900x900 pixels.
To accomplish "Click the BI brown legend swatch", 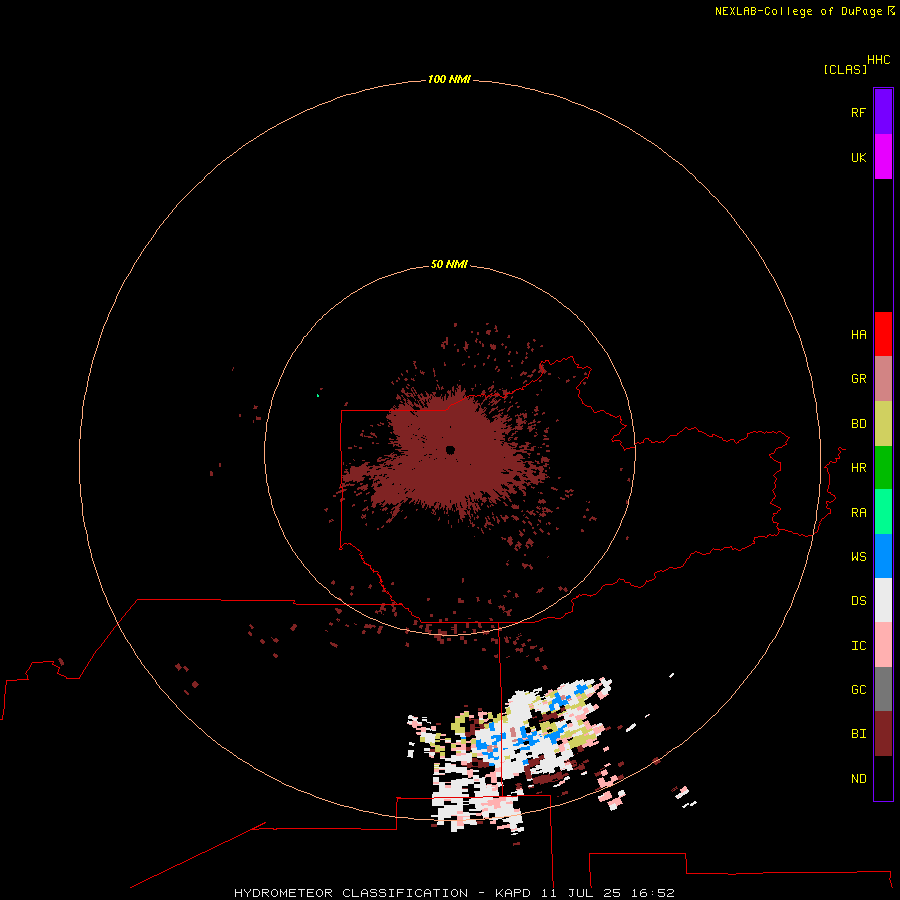I will pos(883,734).
